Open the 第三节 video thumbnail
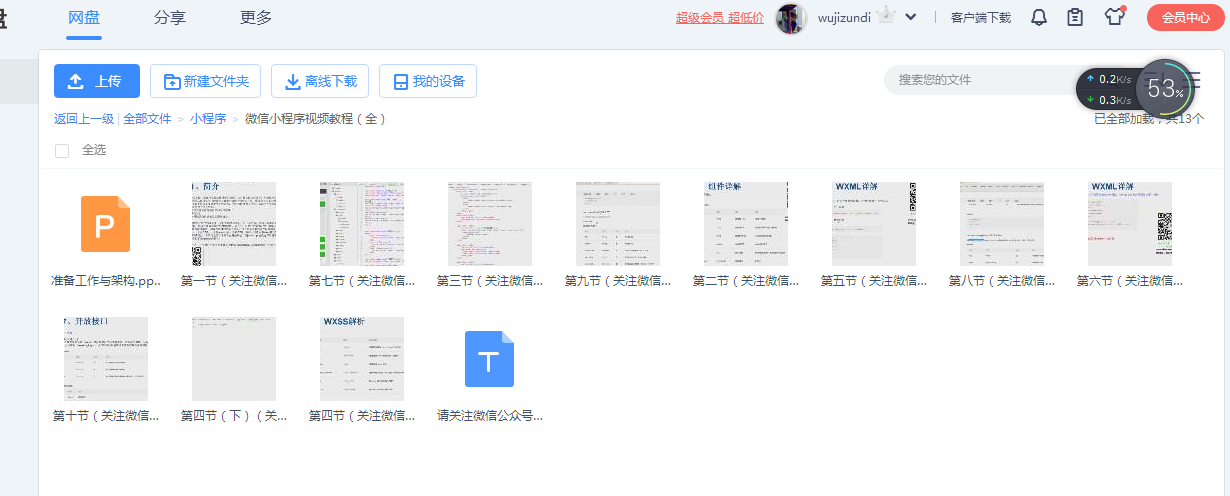 [x=490, y=224]
